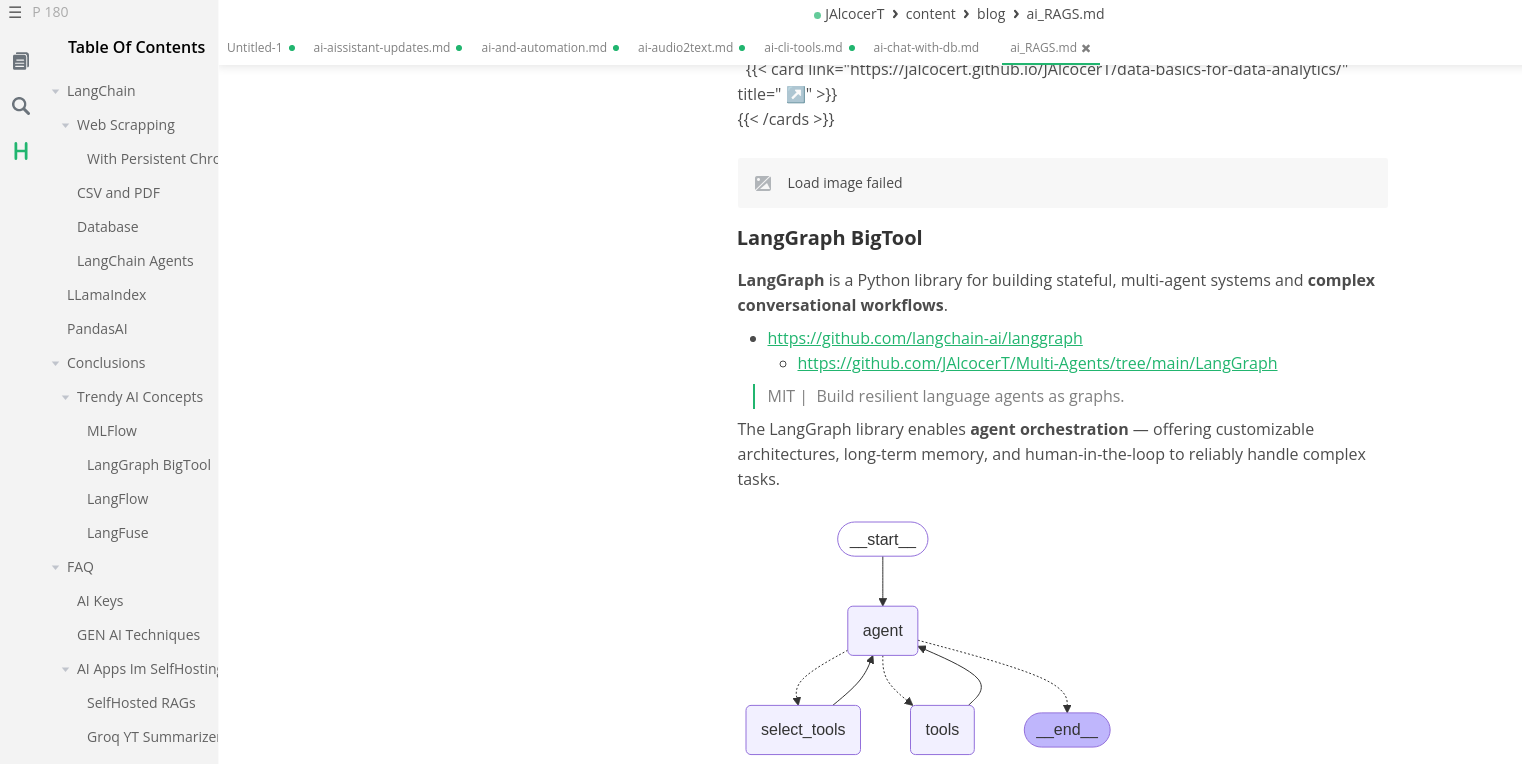Open the search panel icon
The width and height of the screenshot is (1522, 764).
[x=20, y=106]
